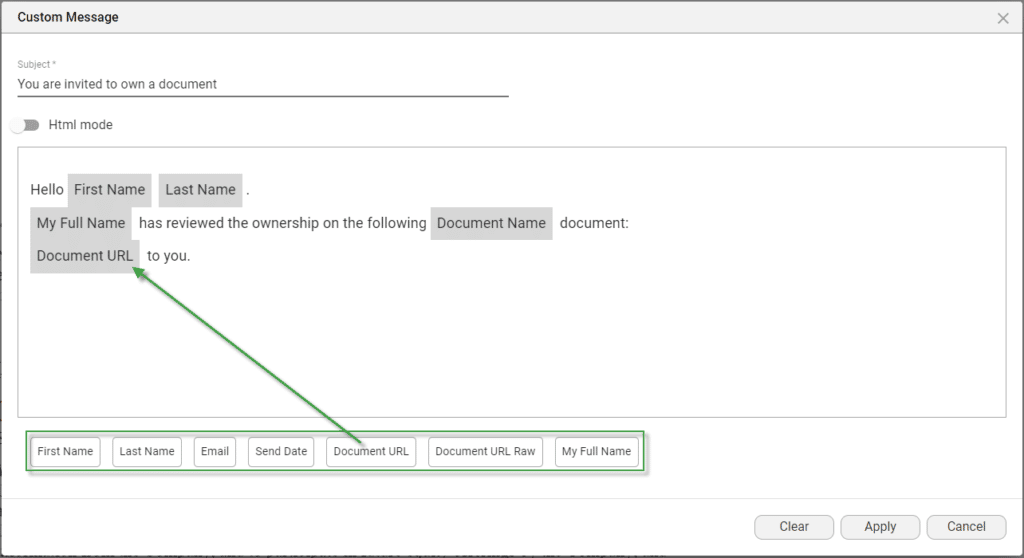This screenshot has width=1024, height=558.
Task: Select First Name placeholder inside the message body
Action: coord(109,190)
